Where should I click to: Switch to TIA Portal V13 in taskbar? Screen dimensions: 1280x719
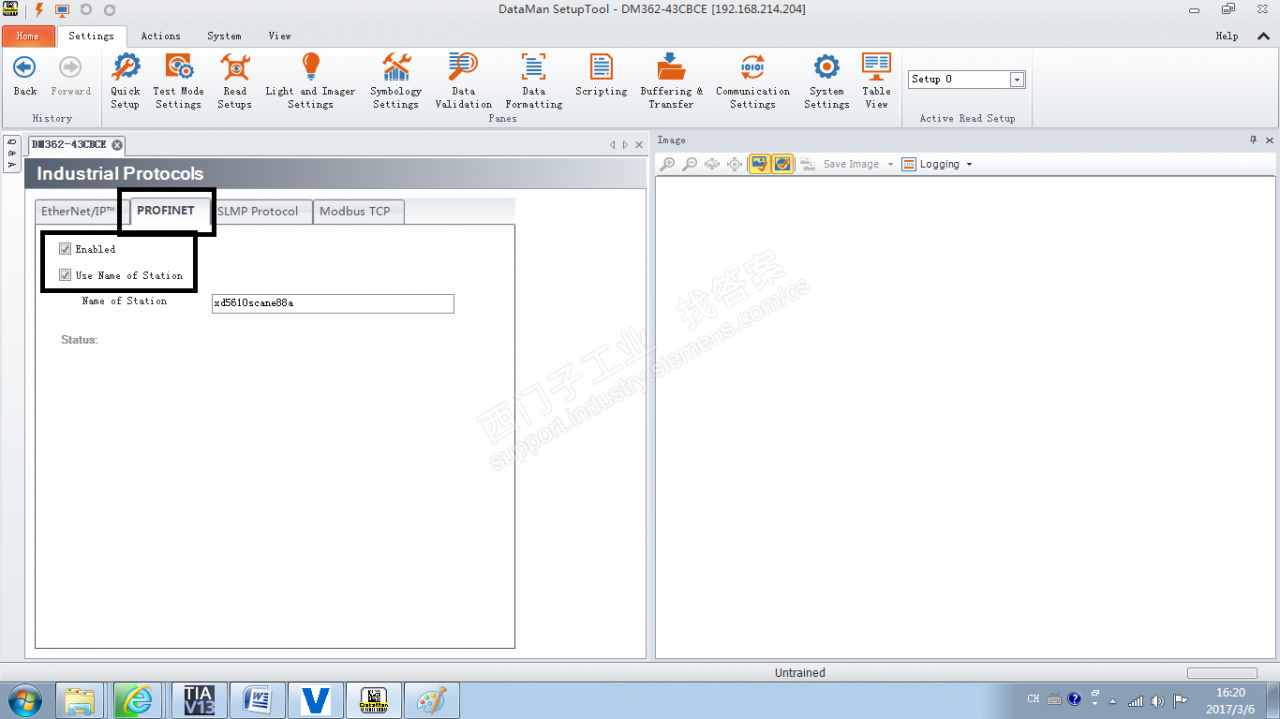pyautogui.click(x=199, y=699)
